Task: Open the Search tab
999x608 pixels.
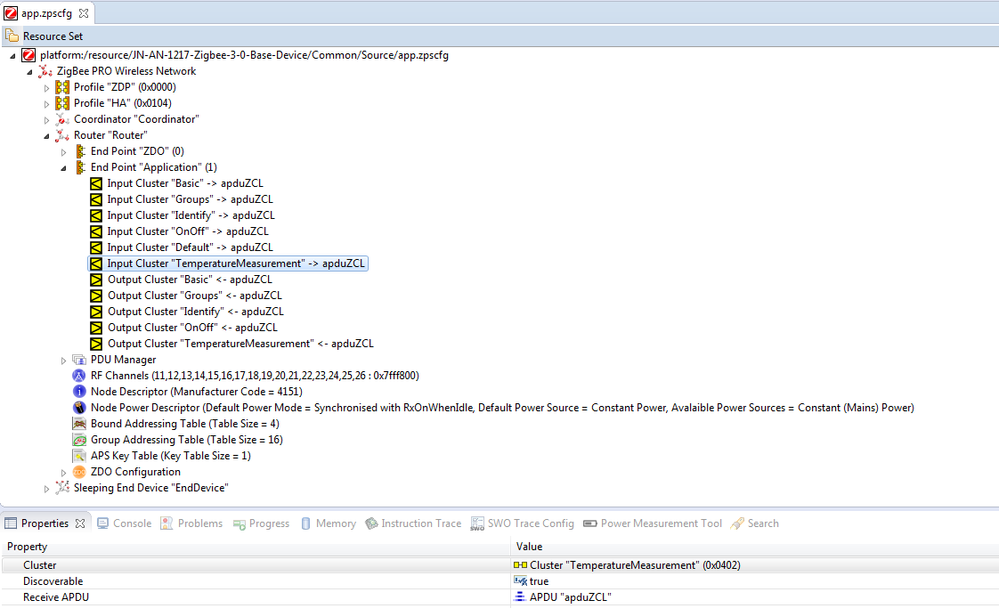Action: [x=755, y=523]
